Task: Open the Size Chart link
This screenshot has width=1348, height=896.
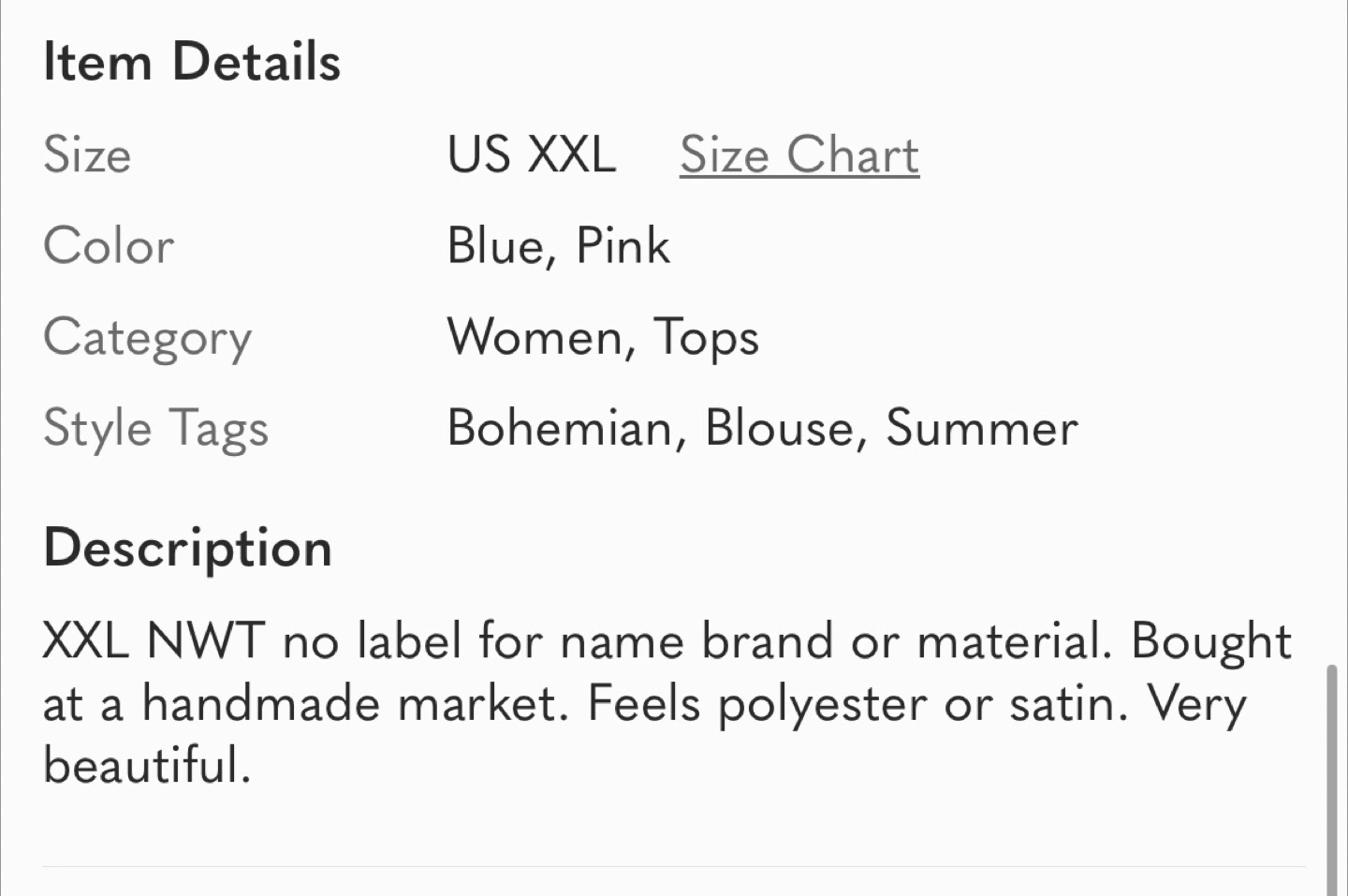Action: point(799,154)
